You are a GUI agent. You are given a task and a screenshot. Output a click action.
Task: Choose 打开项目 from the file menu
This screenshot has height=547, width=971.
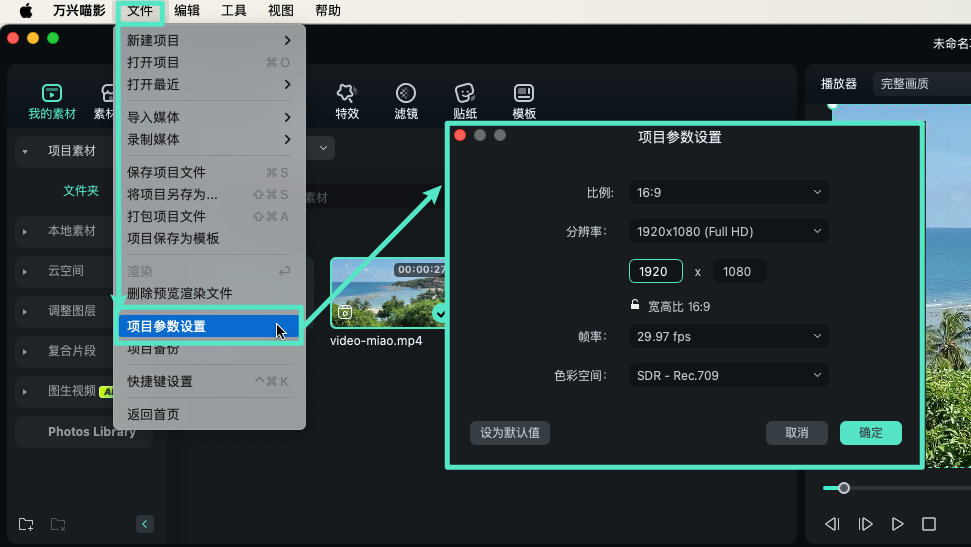point(209,63)
